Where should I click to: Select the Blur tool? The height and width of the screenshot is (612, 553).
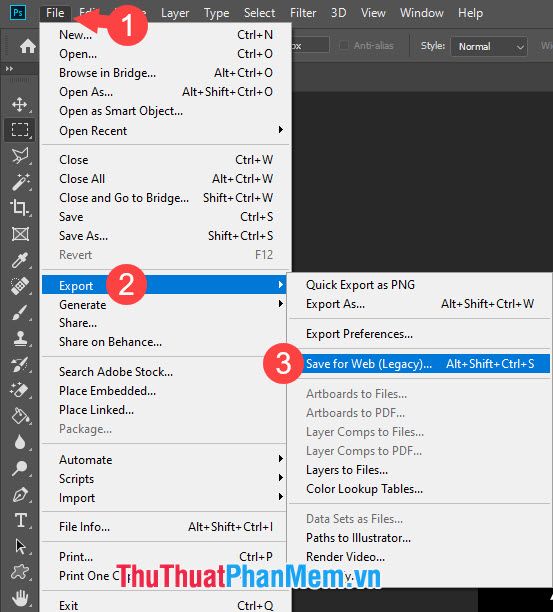(20, 442)
